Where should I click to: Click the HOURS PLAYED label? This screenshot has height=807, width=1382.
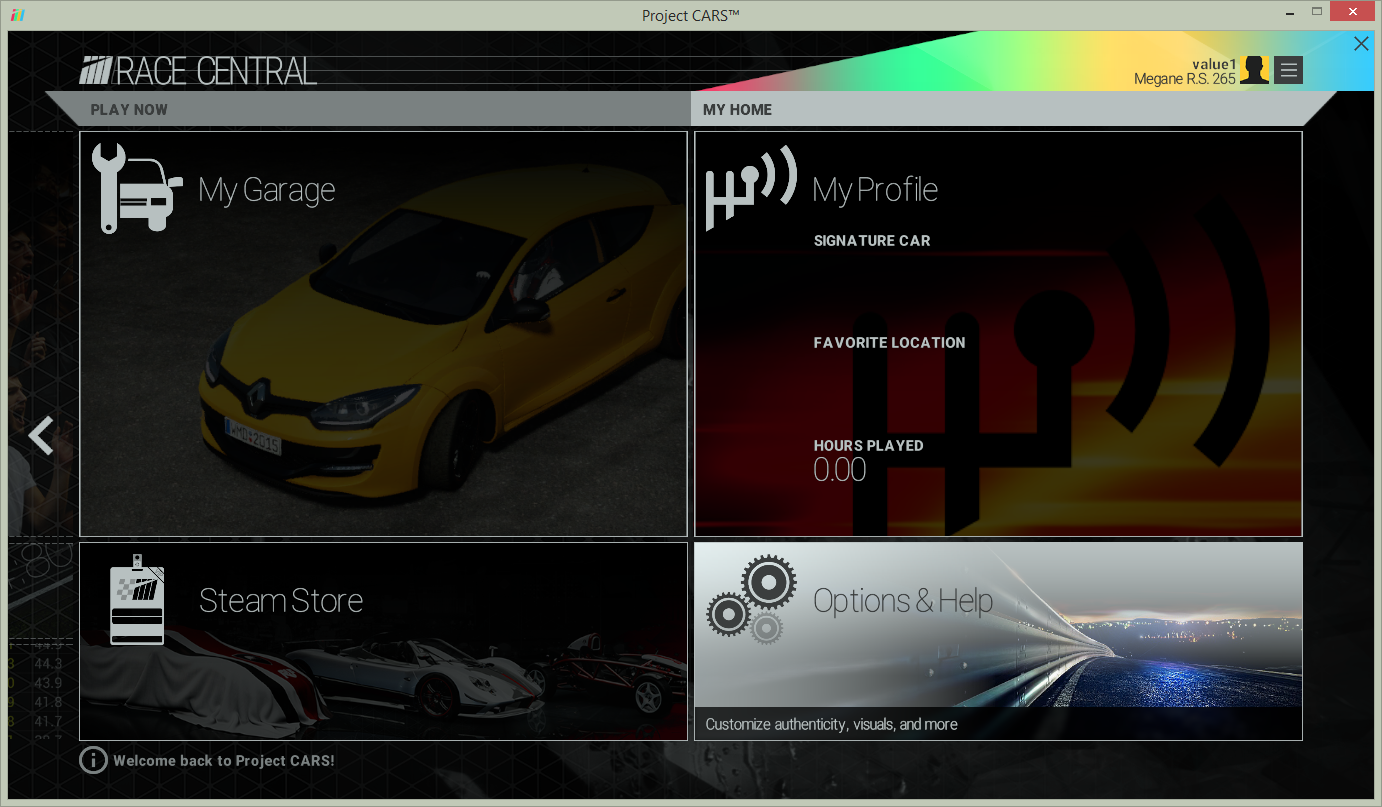coord(869,446)
